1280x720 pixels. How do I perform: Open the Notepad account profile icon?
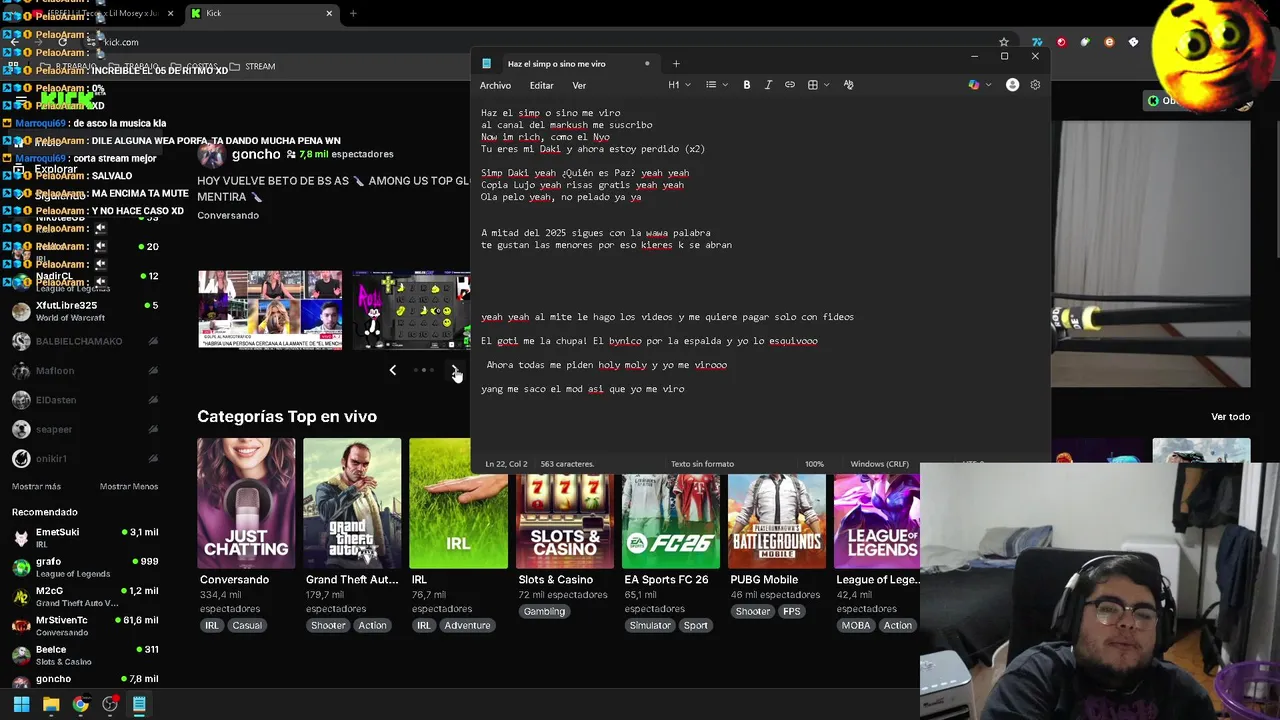tap(1012, 85)
